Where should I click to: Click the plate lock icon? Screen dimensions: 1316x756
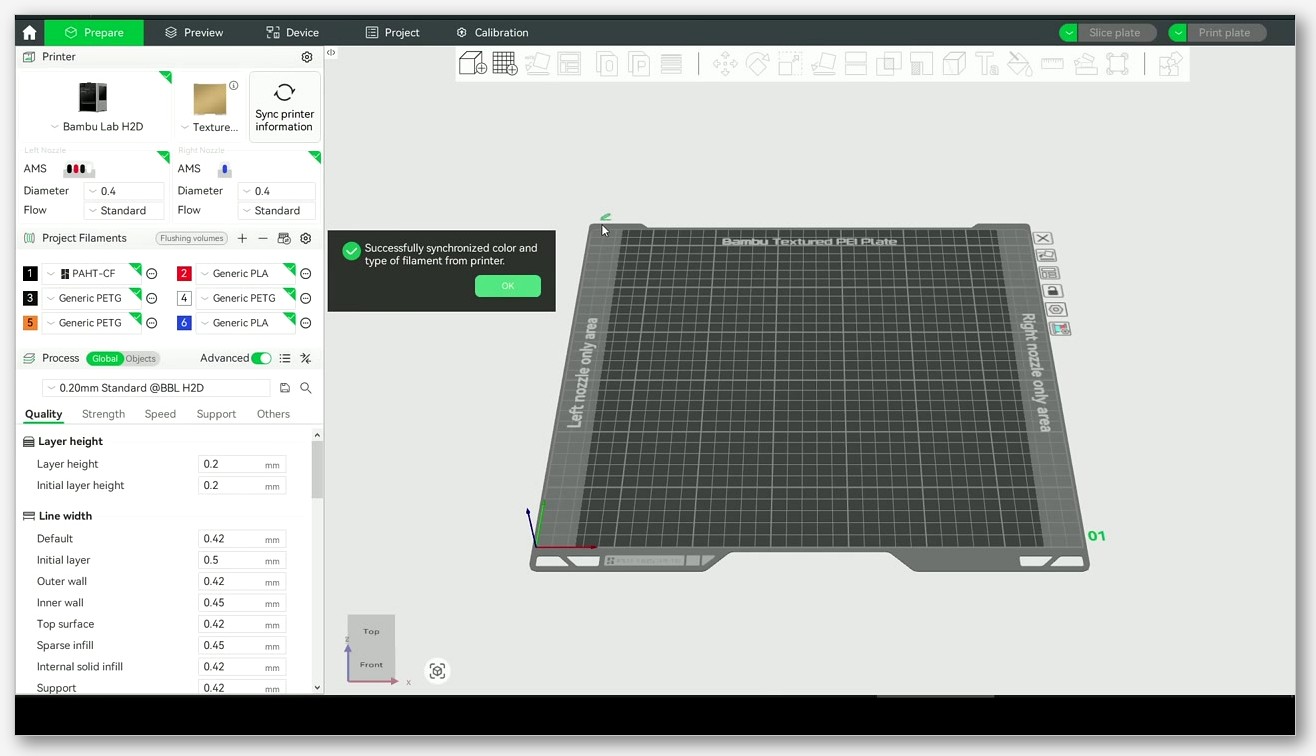(1052, 291)
